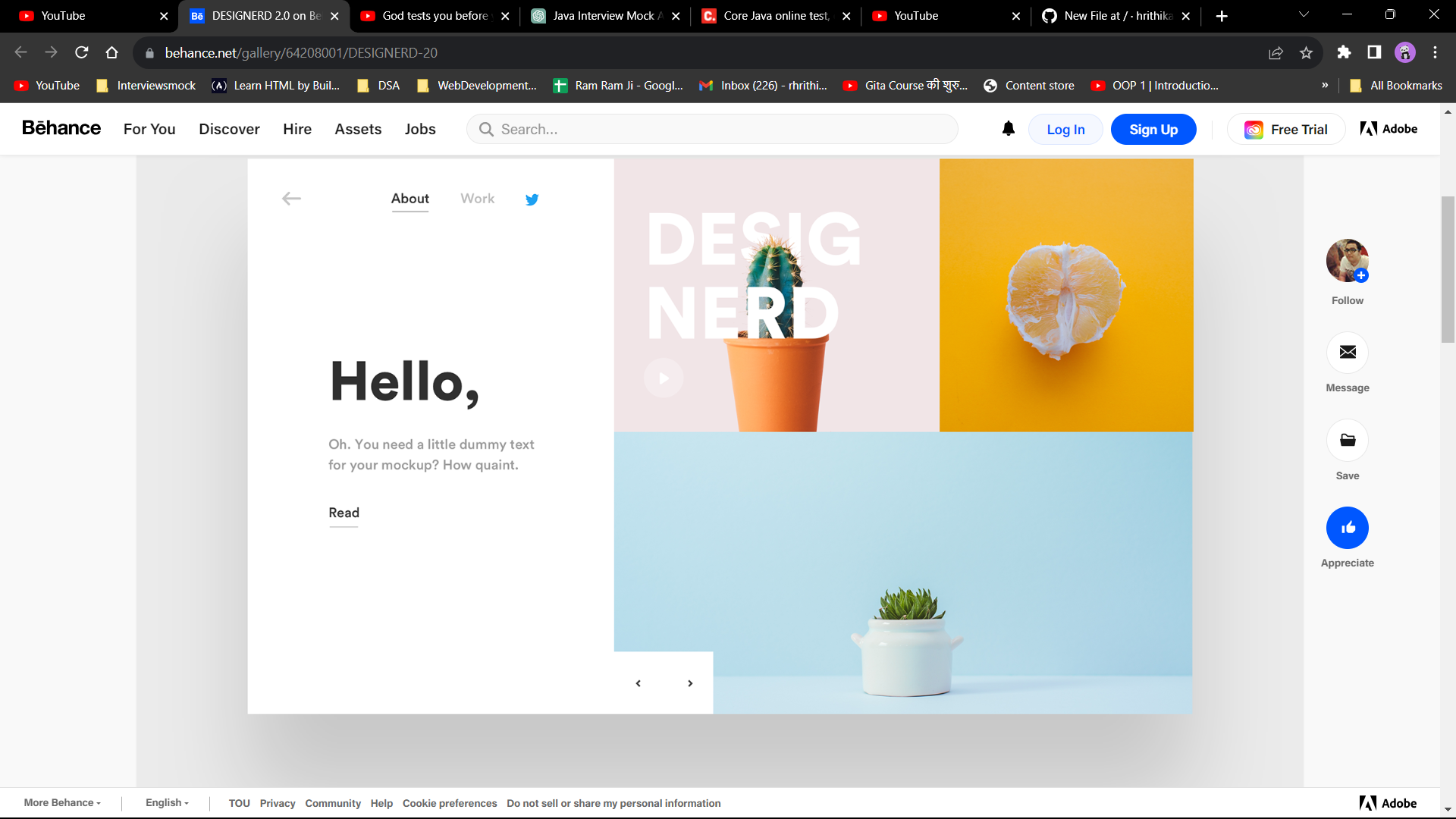1456x819 pixels.
Task: Open the English language selector
Action: pos(166,802)
